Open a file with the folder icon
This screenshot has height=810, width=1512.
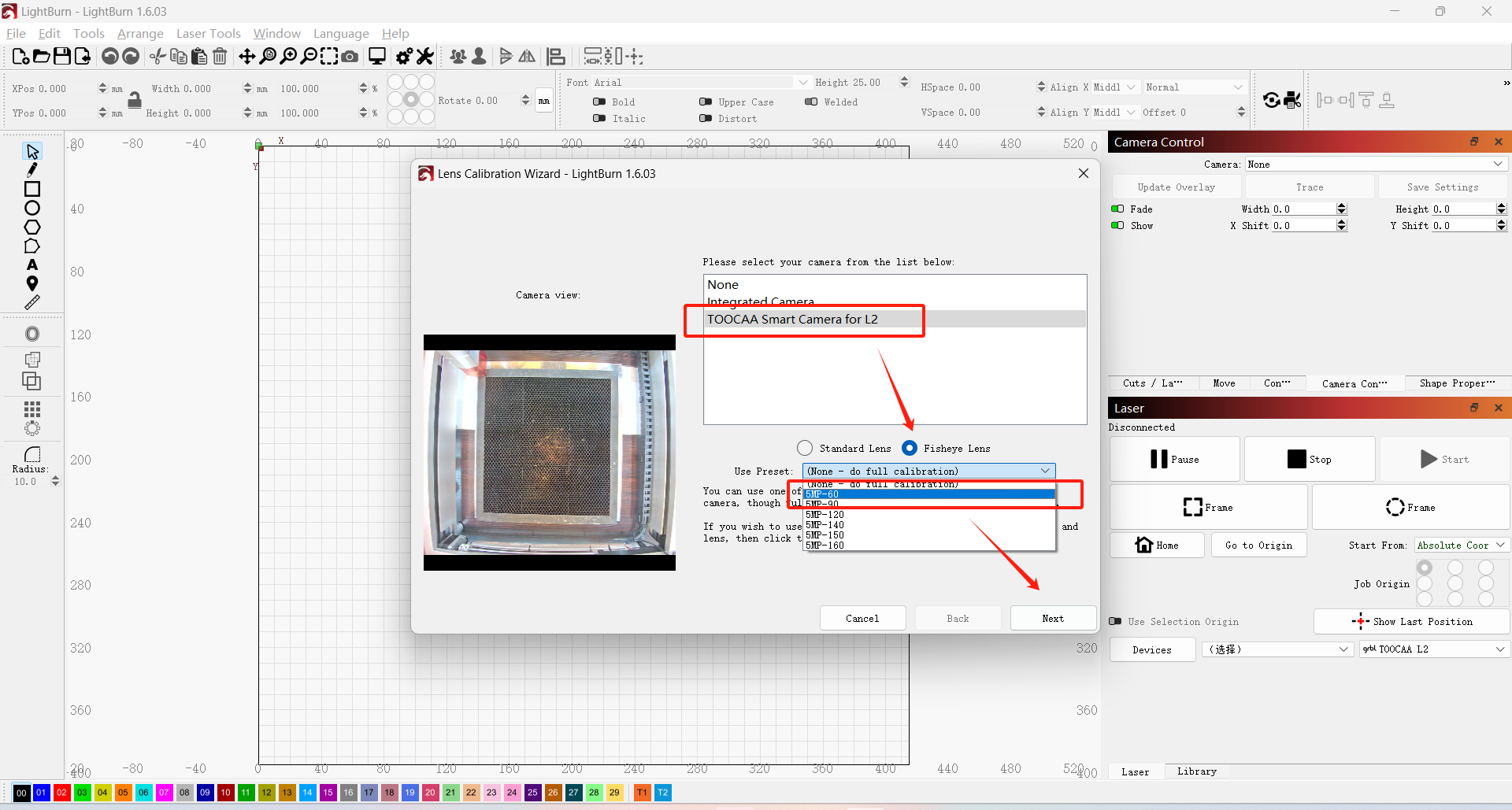click(x=41, y=56)
